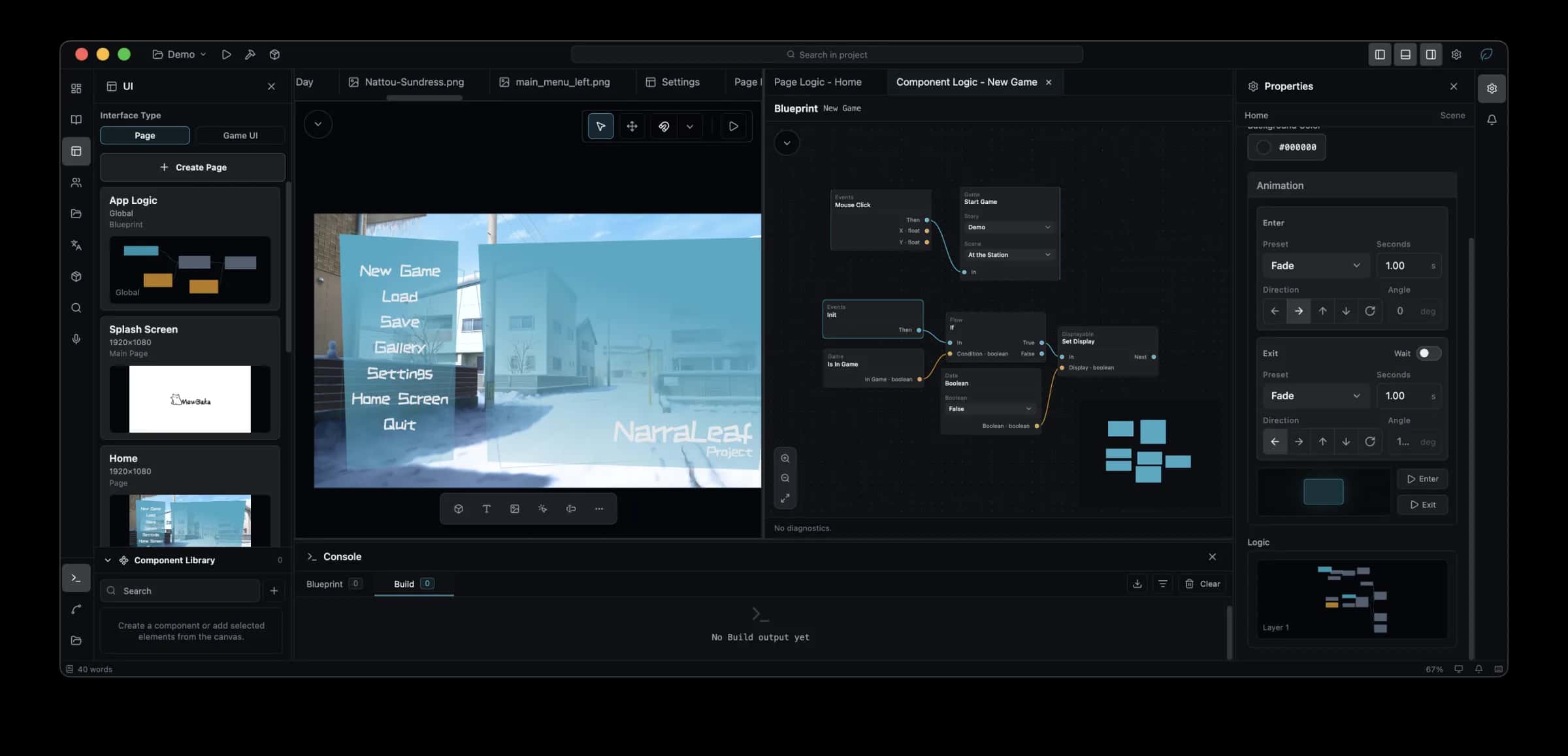The height and width of the screenshot is (756, 1568).
Task: Toggle left panel layout button in title bar
Action: click(1380, 54)
